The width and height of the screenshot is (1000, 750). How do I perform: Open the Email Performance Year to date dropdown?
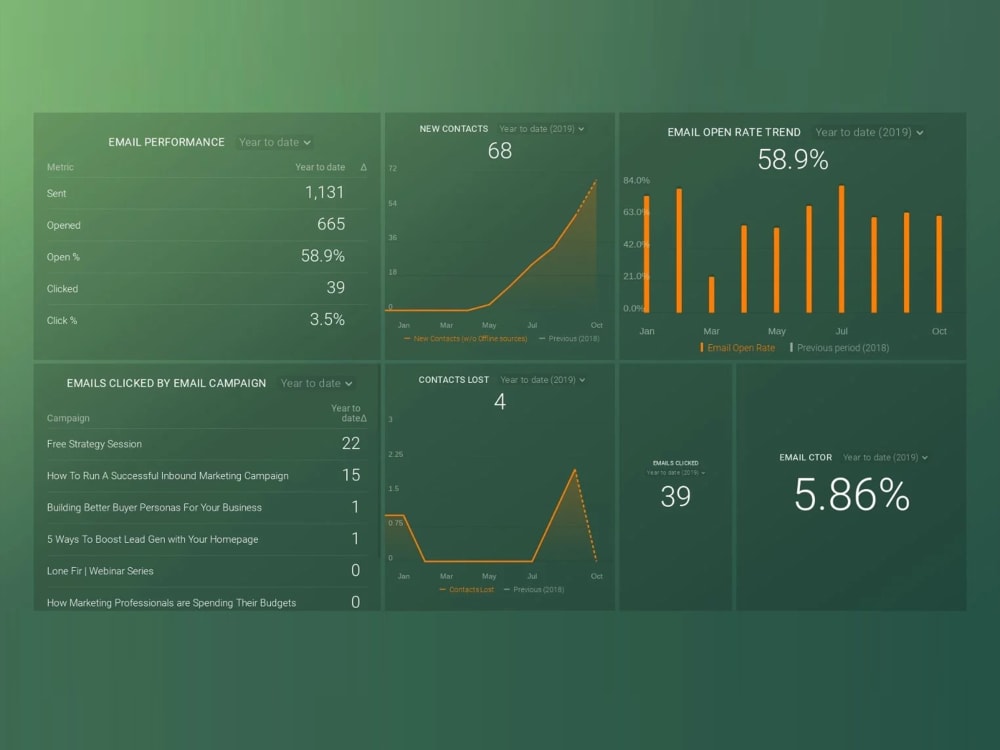273,142
